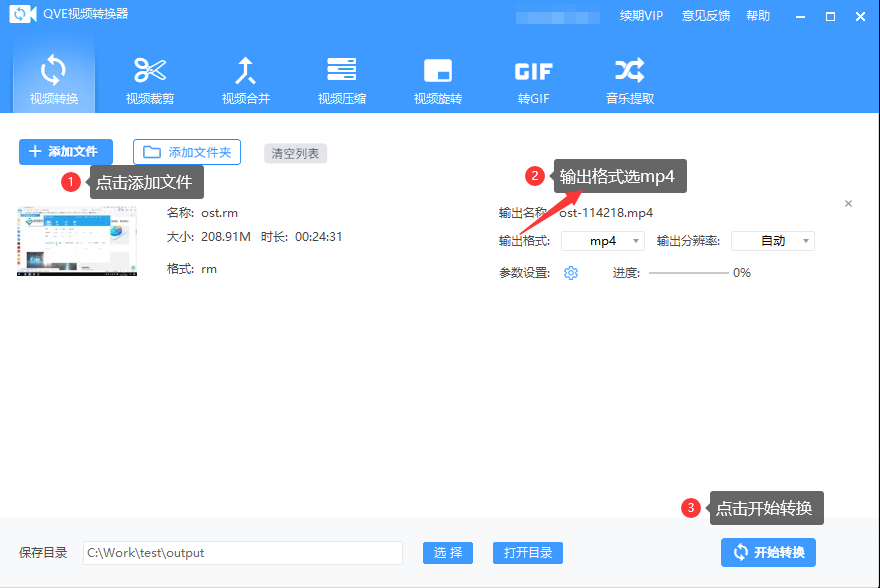880x588 pixels.
Task: Click the output name ost-114218.mp4
Action: click(606, 213)
